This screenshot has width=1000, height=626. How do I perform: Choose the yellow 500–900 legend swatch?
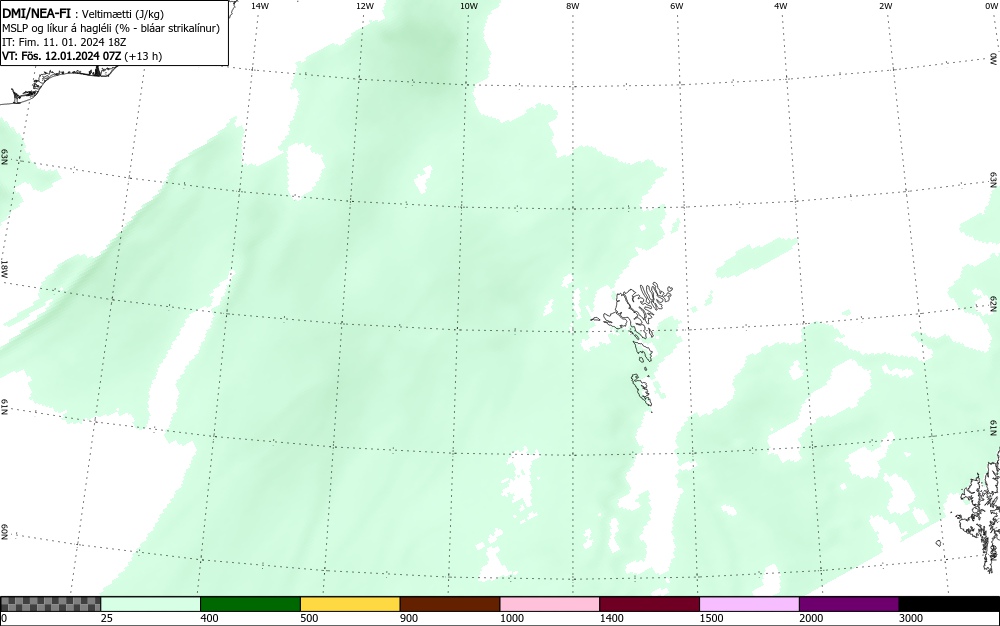[350, 604]
